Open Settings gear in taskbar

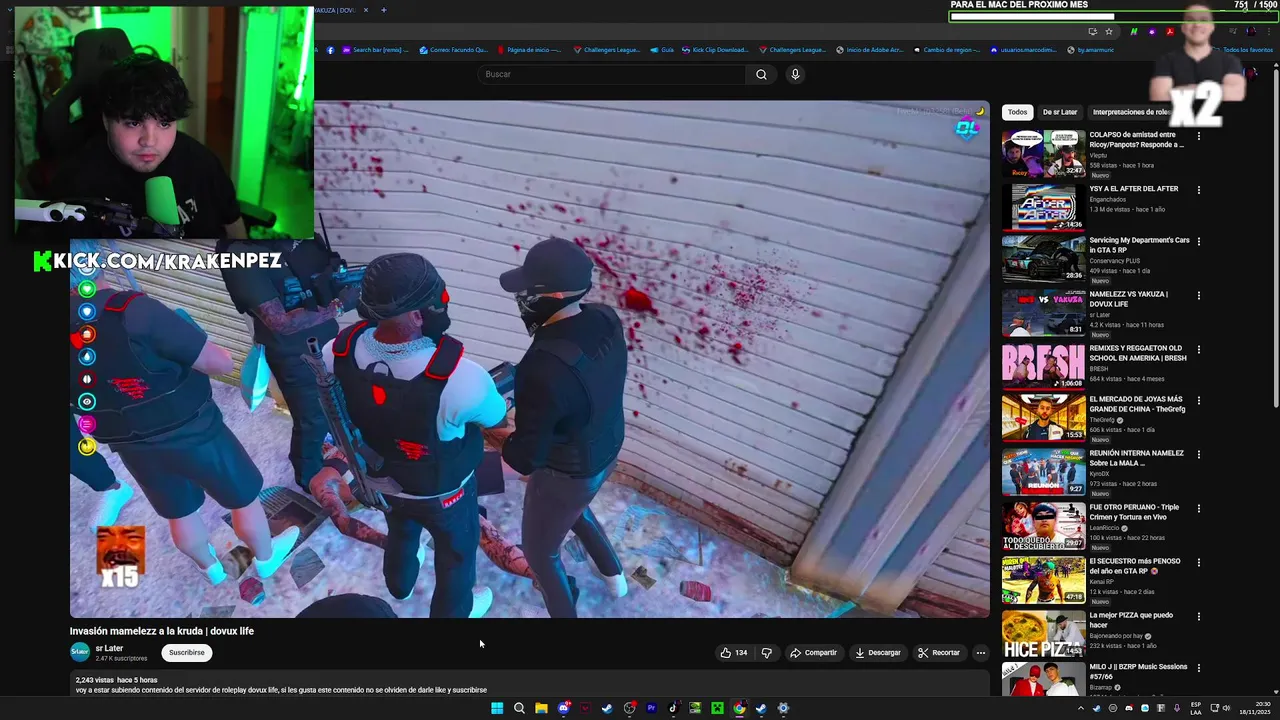(x=783, y=708)
